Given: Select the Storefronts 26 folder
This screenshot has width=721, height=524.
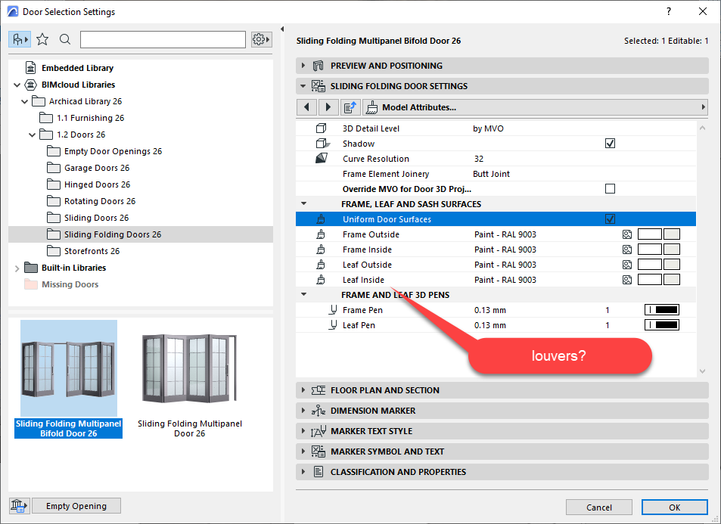Looking at the screenshot, I should point(92,251).
